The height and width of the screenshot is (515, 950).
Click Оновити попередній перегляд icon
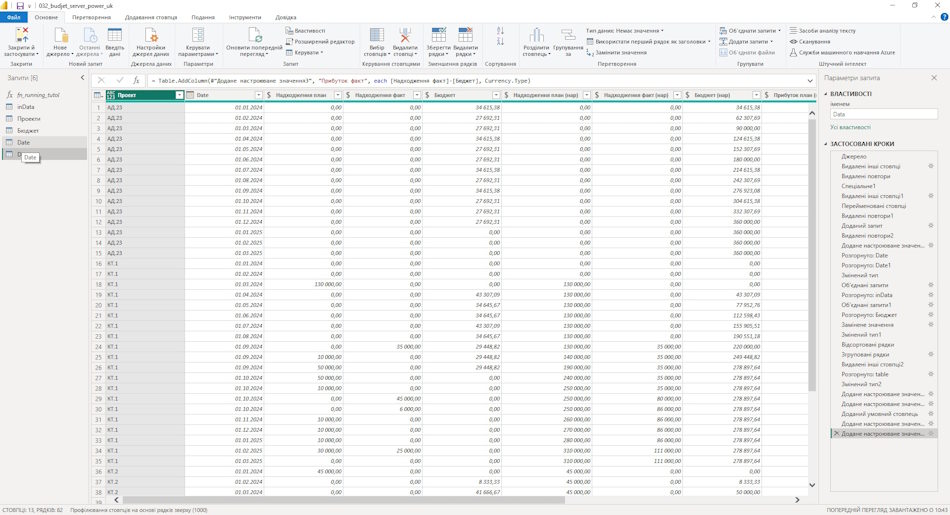[254, 35]
